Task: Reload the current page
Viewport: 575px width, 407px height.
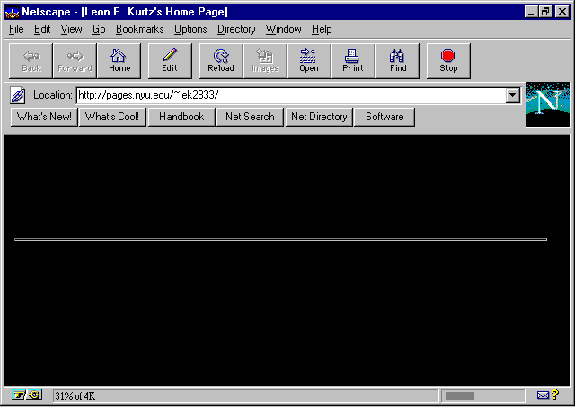Action: point(221,61)
